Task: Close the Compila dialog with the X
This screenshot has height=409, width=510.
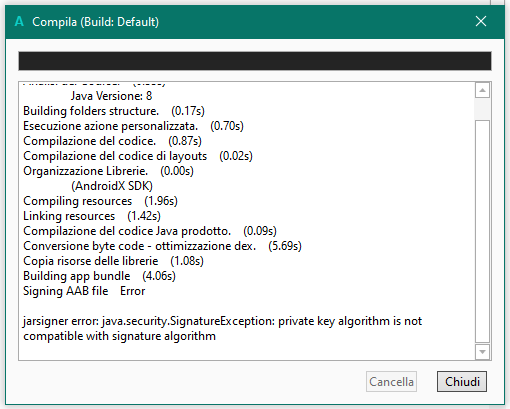Action: click(x=481, y=21)
